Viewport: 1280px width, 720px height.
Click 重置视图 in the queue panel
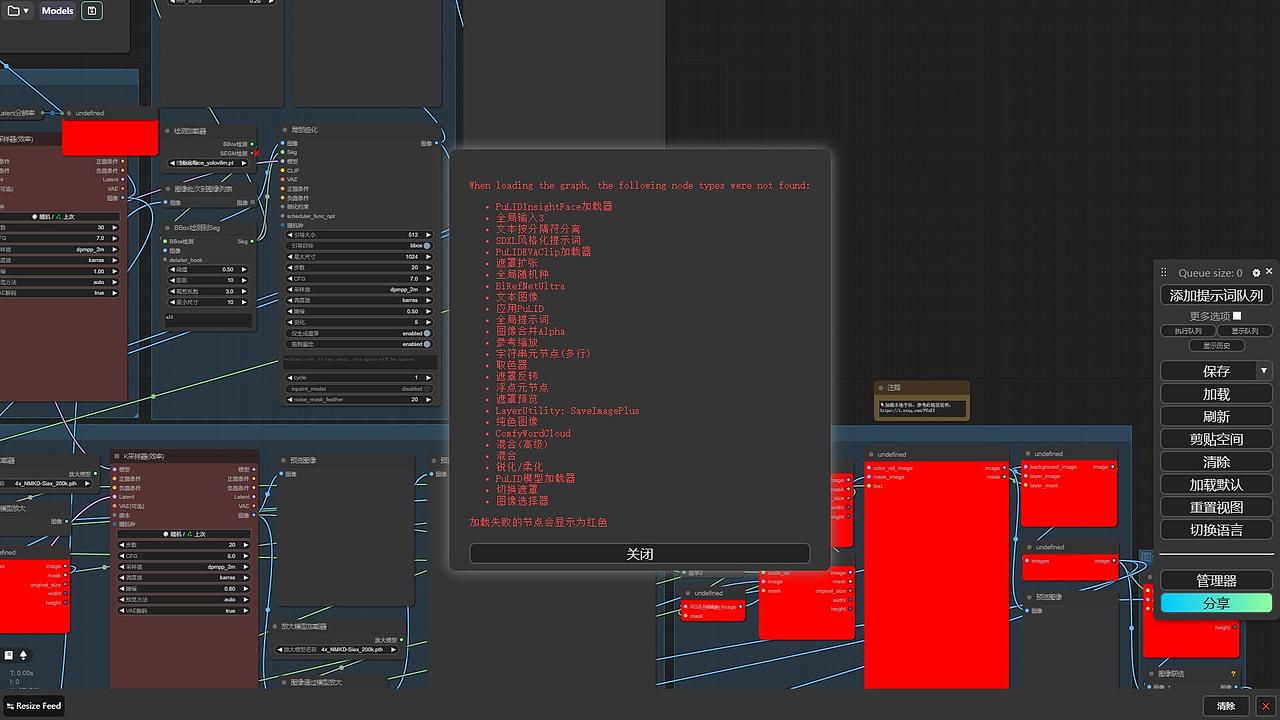[1216, 507]
